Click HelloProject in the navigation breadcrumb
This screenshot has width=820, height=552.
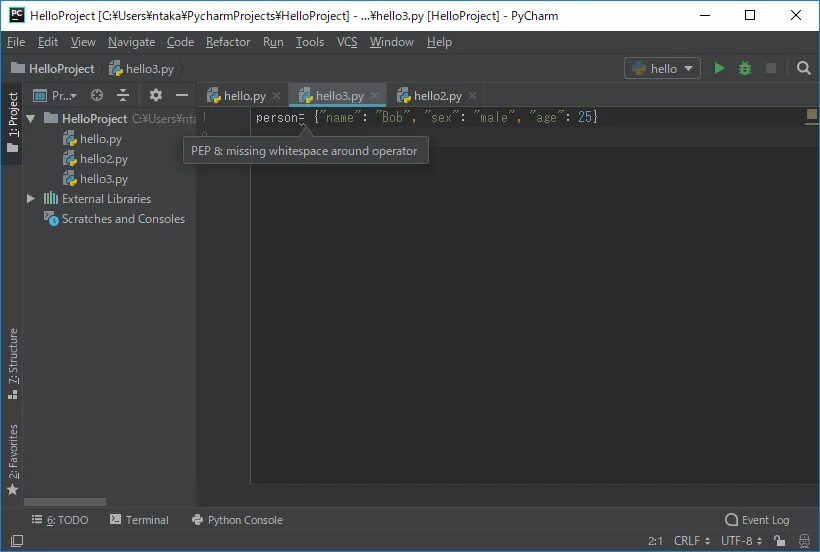tap(52, 68)
